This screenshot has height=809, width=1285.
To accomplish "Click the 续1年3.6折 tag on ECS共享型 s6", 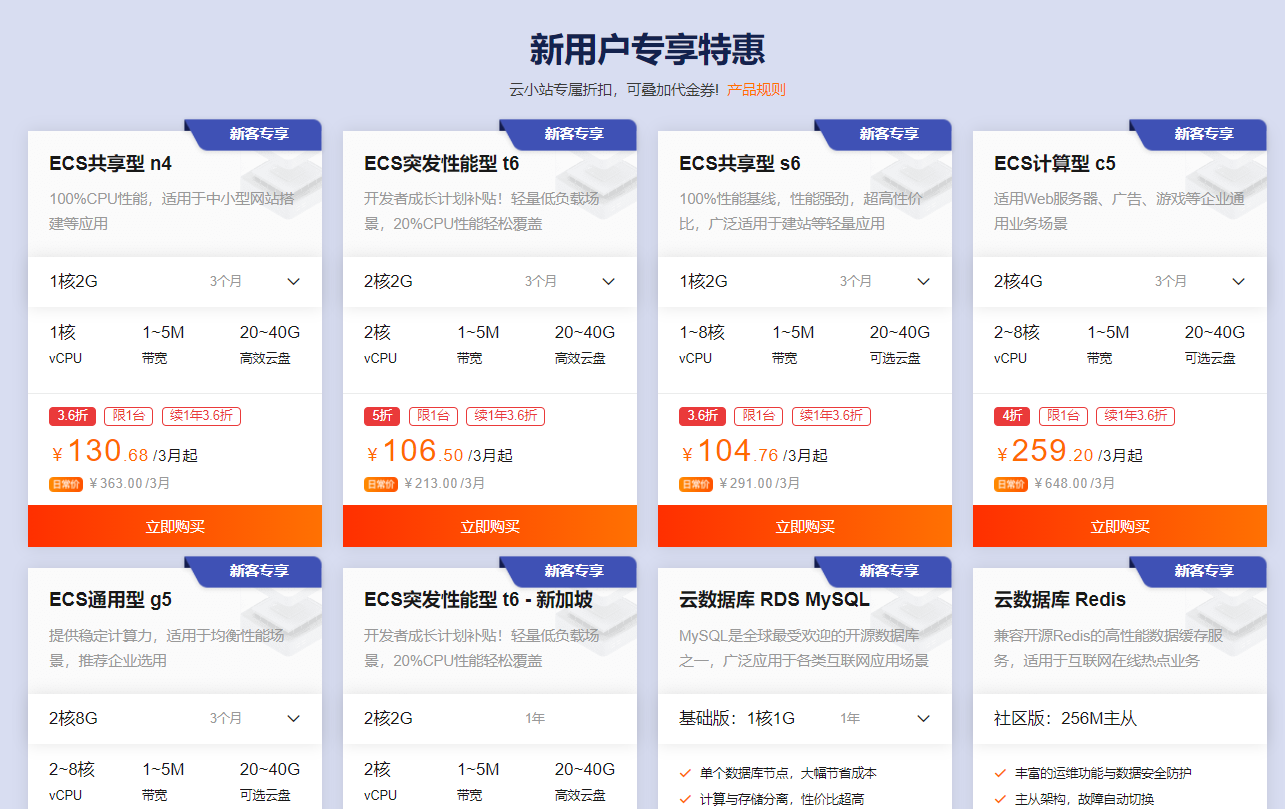I will click(832, 416).
